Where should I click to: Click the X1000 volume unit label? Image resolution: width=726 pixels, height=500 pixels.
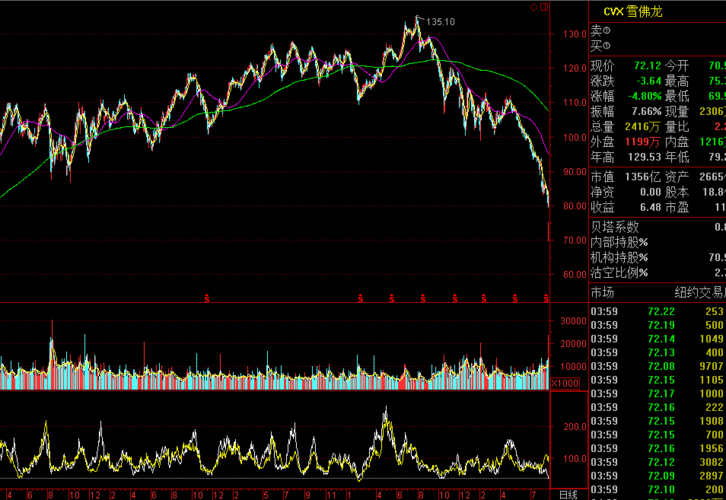tap(565, 383)
